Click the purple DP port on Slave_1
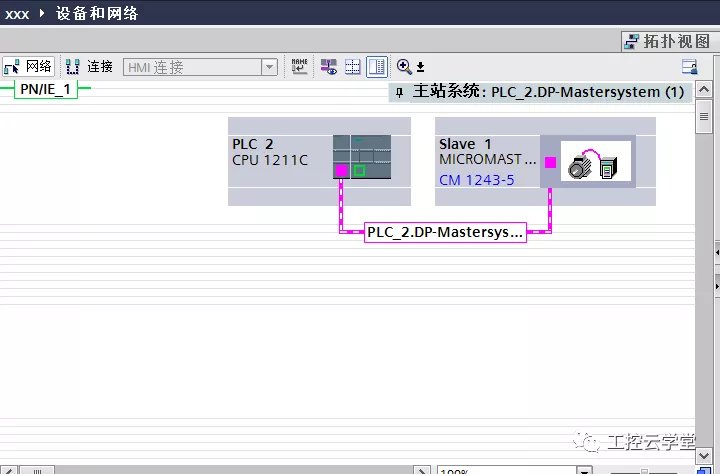 pos(550,162)
